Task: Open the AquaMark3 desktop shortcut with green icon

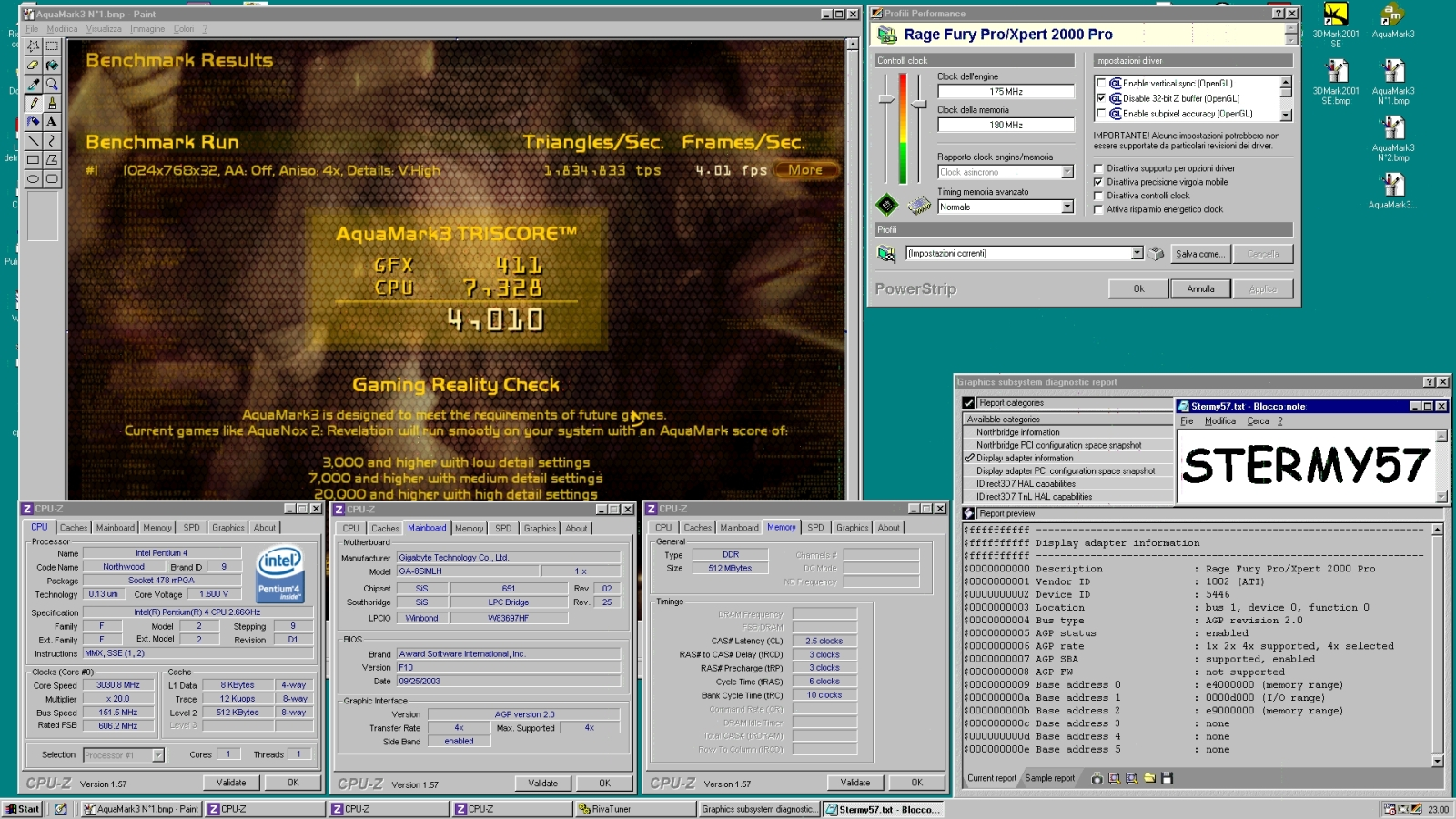Action: 1393,20
